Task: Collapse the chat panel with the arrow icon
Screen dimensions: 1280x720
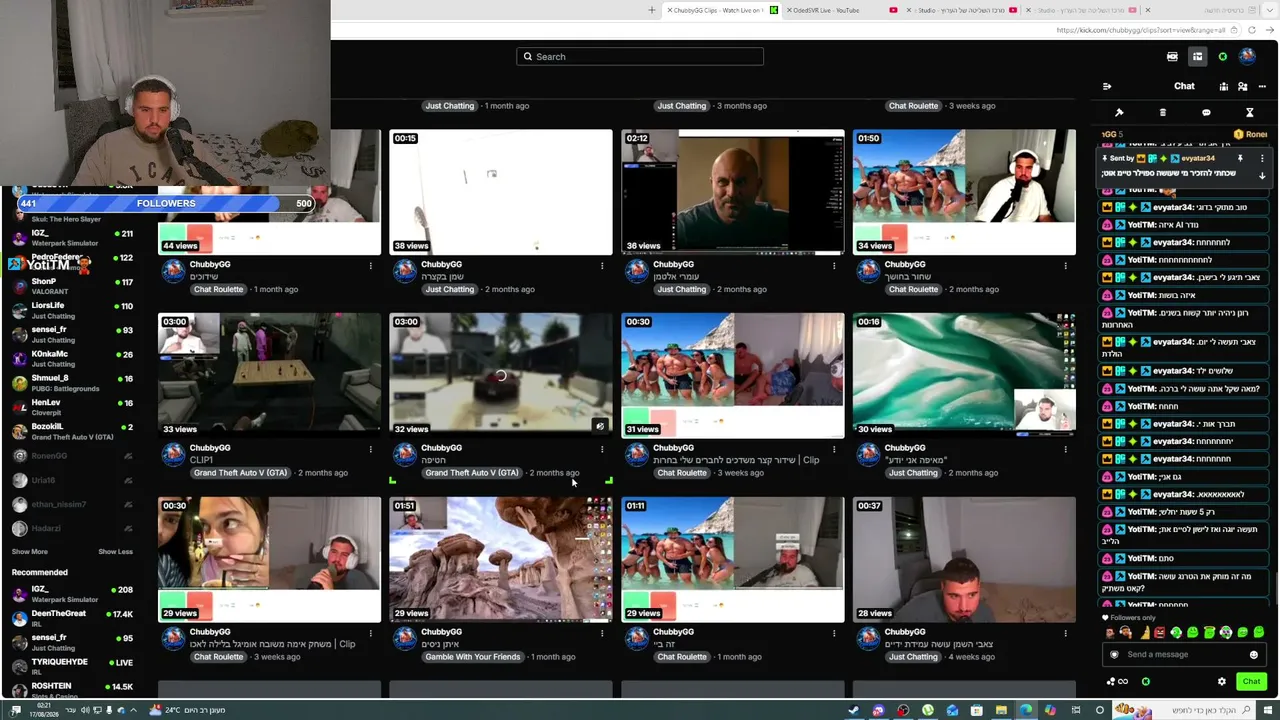Action: (x=1107, y=86)
